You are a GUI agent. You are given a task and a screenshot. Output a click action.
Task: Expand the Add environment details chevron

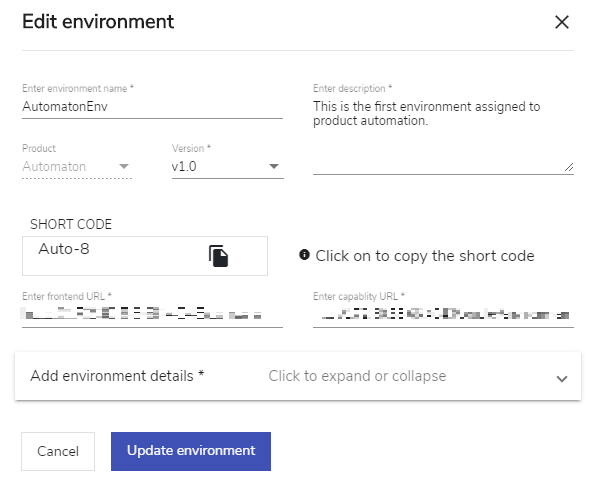[x=562, y=378]
